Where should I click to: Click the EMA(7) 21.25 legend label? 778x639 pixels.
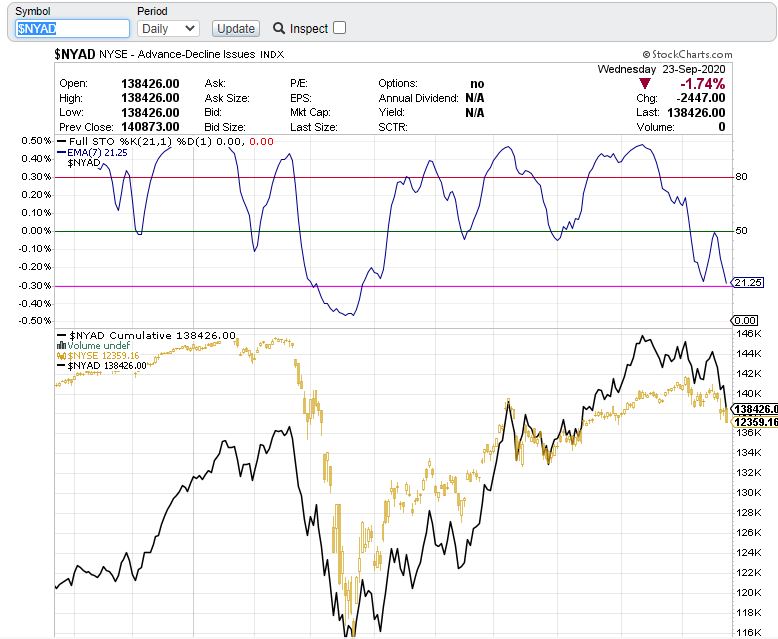[x=97, y=152]
